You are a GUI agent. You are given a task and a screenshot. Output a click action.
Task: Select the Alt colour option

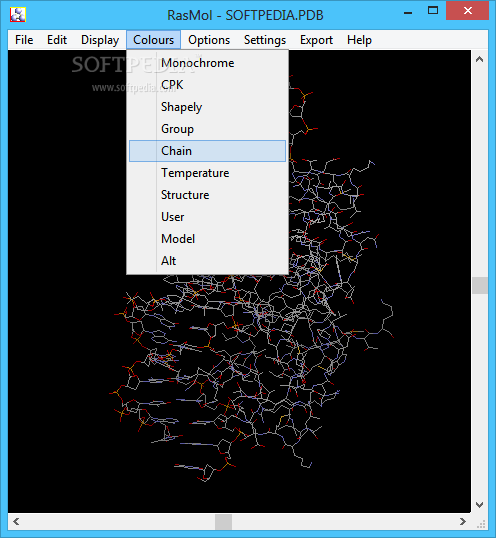pos(207,260)
